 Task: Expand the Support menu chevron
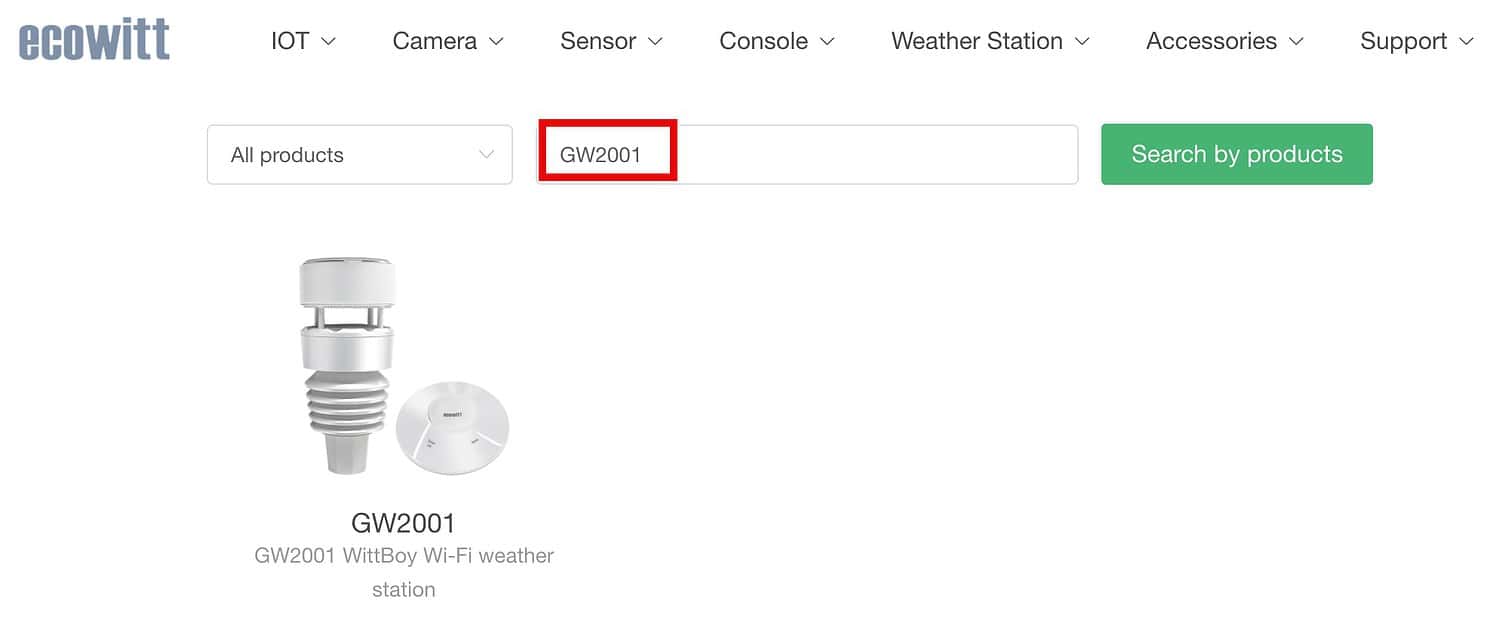[x=1466, y=42]
